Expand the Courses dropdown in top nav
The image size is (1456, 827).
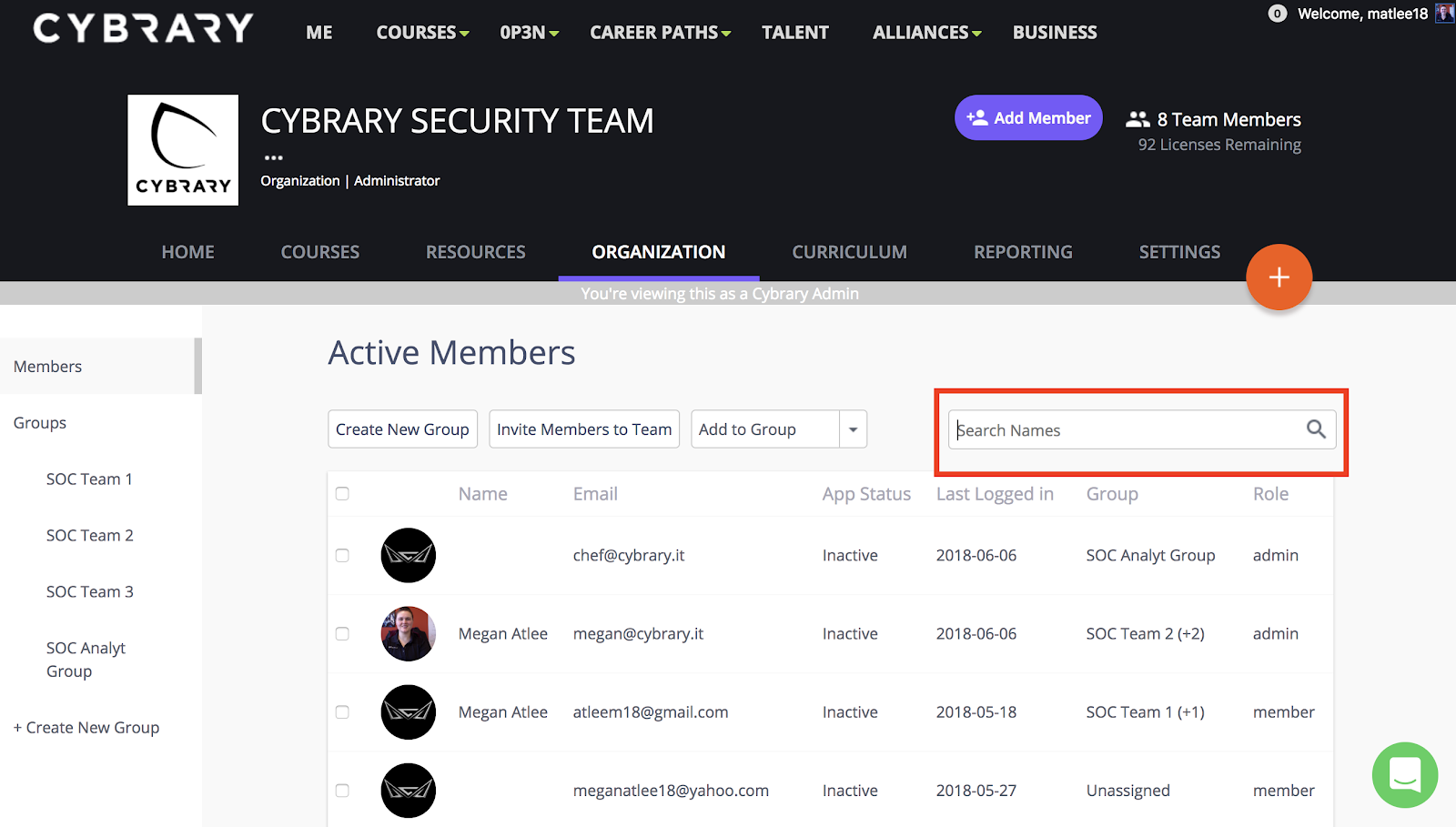click(x=423, y=33)
